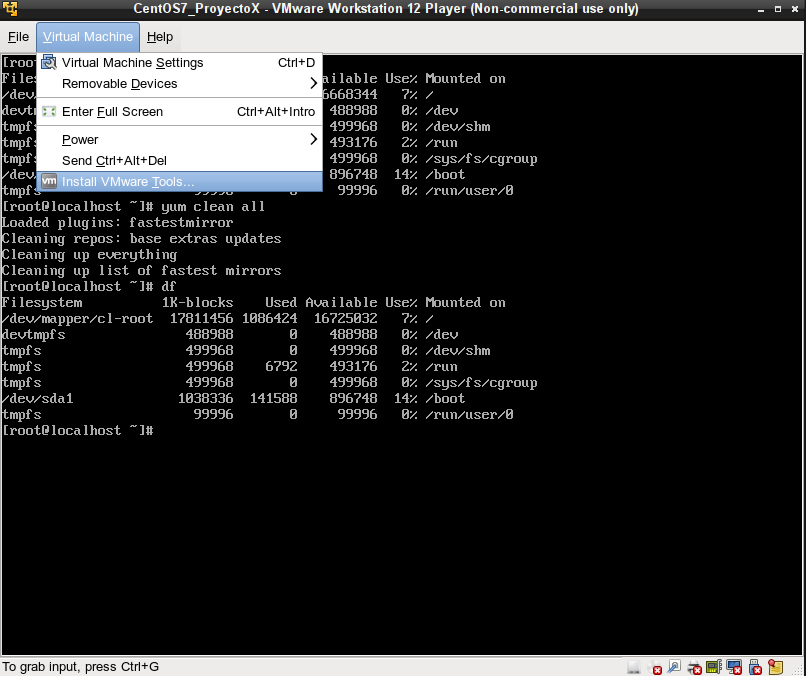Click the '6792' used value

[x=282, y=367]
